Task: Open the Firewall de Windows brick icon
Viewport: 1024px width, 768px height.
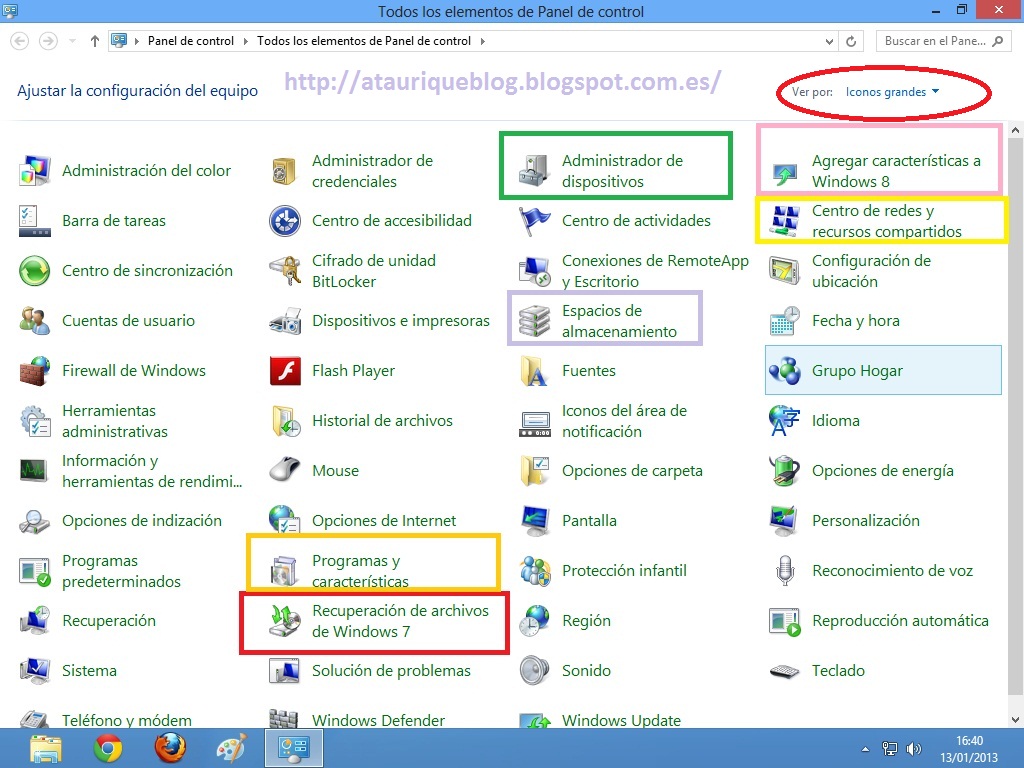Action: click(35, 371)
